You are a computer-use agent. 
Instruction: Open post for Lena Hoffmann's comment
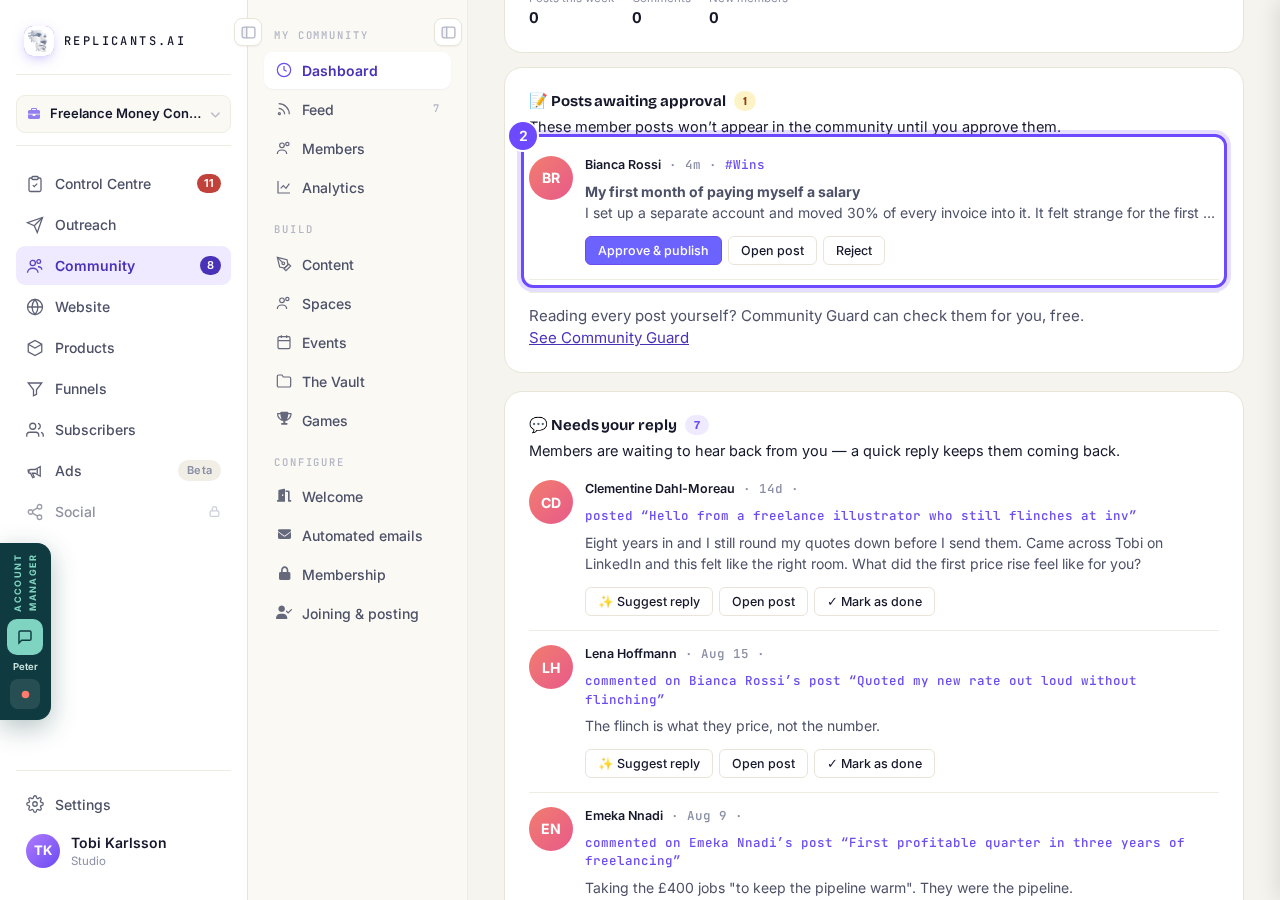[763, 764]
